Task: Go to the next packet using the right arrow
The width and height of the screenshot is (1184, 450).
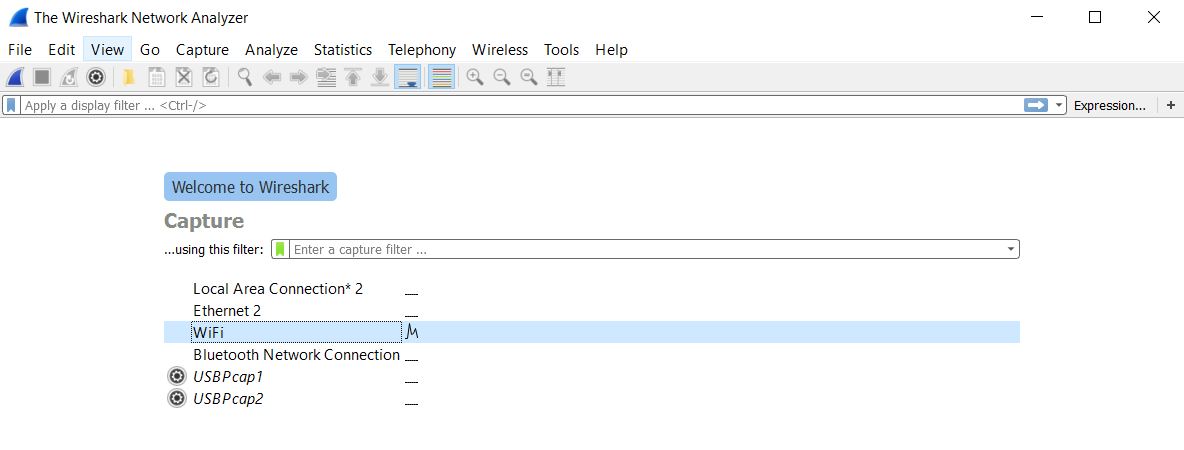Action: [299, 77]
